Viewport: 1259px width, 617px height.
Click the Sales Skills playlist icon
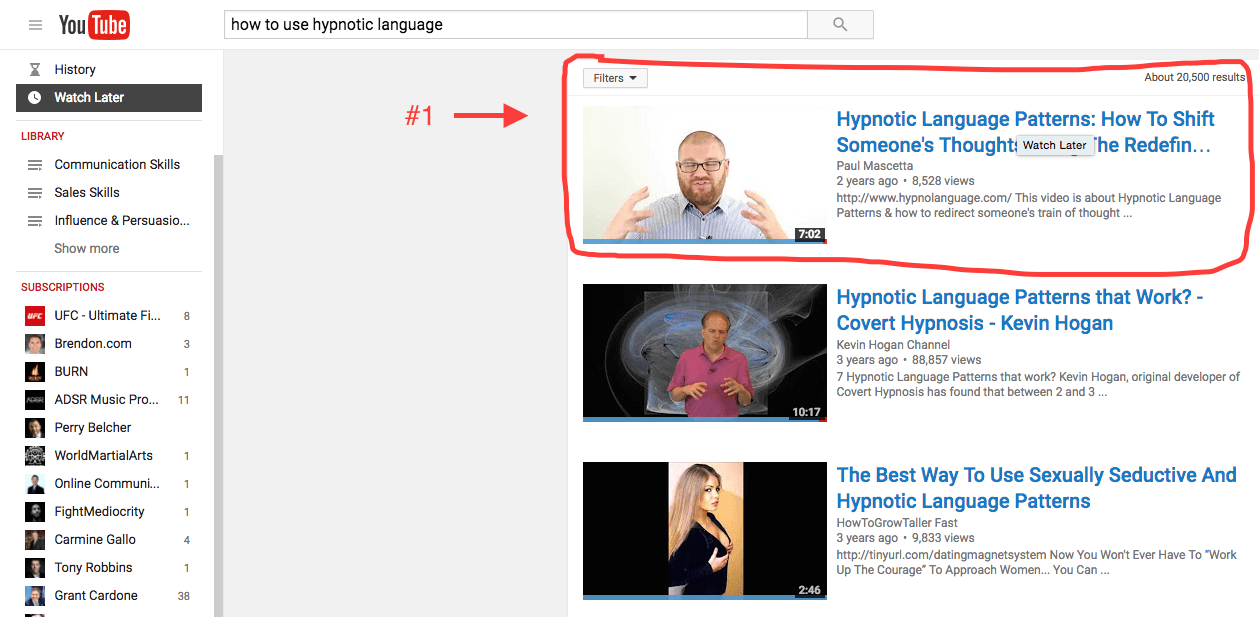point(35,193)
